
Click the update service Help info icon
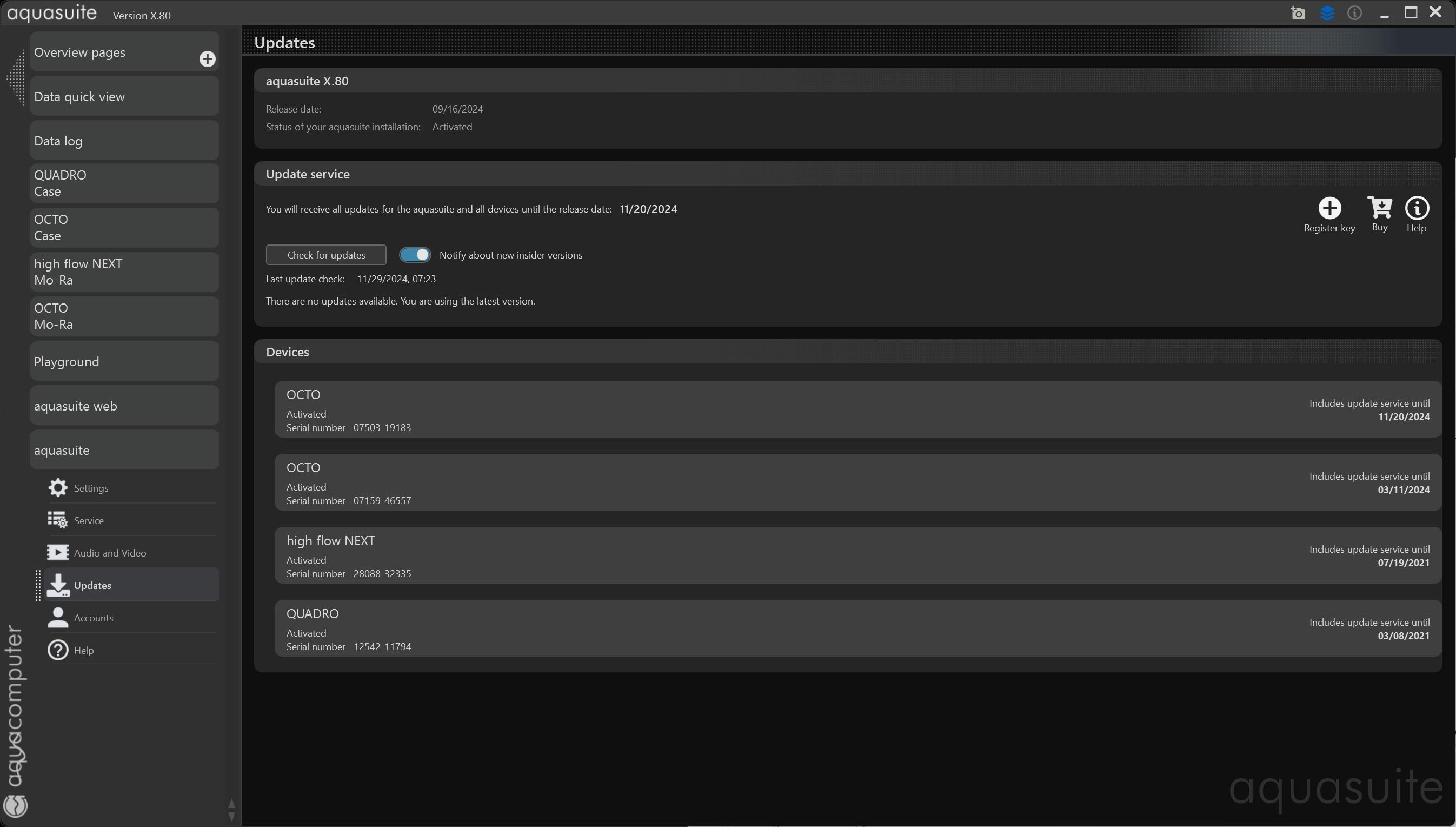coord(1417,208)
